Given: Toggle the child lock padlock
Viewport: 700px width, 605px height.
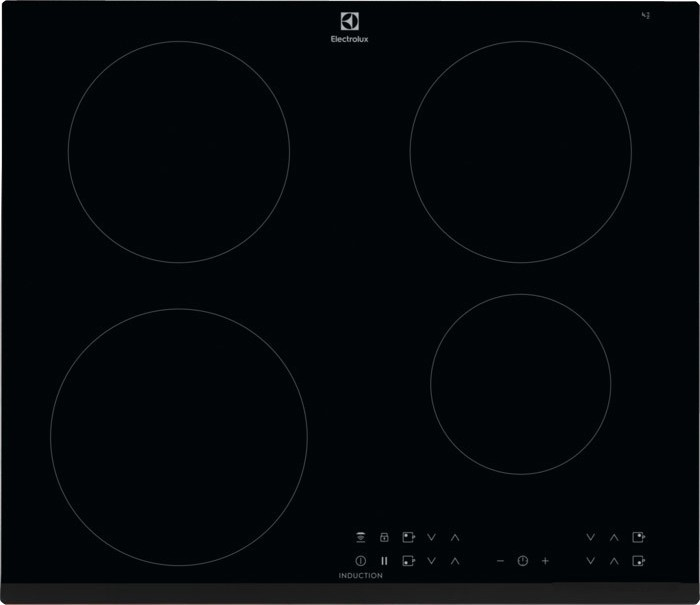Looking at the screenshot, I should [x=383, y=537].
